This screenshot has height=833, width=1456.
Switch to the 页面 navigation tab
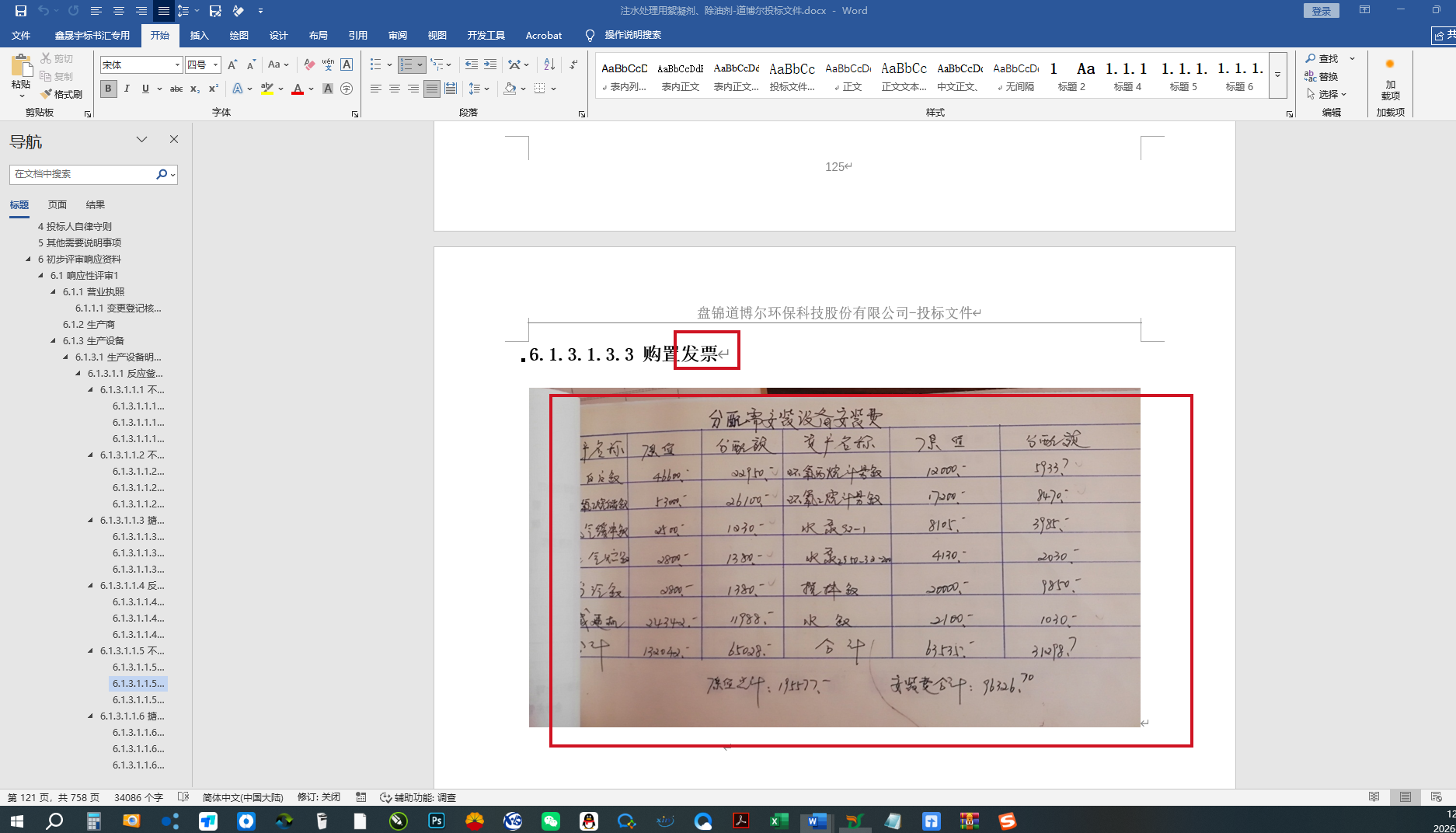coord(57,204)
